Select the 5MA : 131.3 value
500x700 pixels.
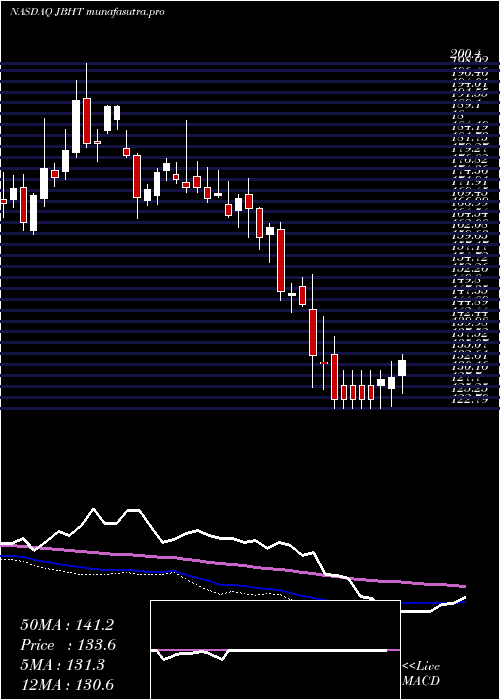click(63, 665)
